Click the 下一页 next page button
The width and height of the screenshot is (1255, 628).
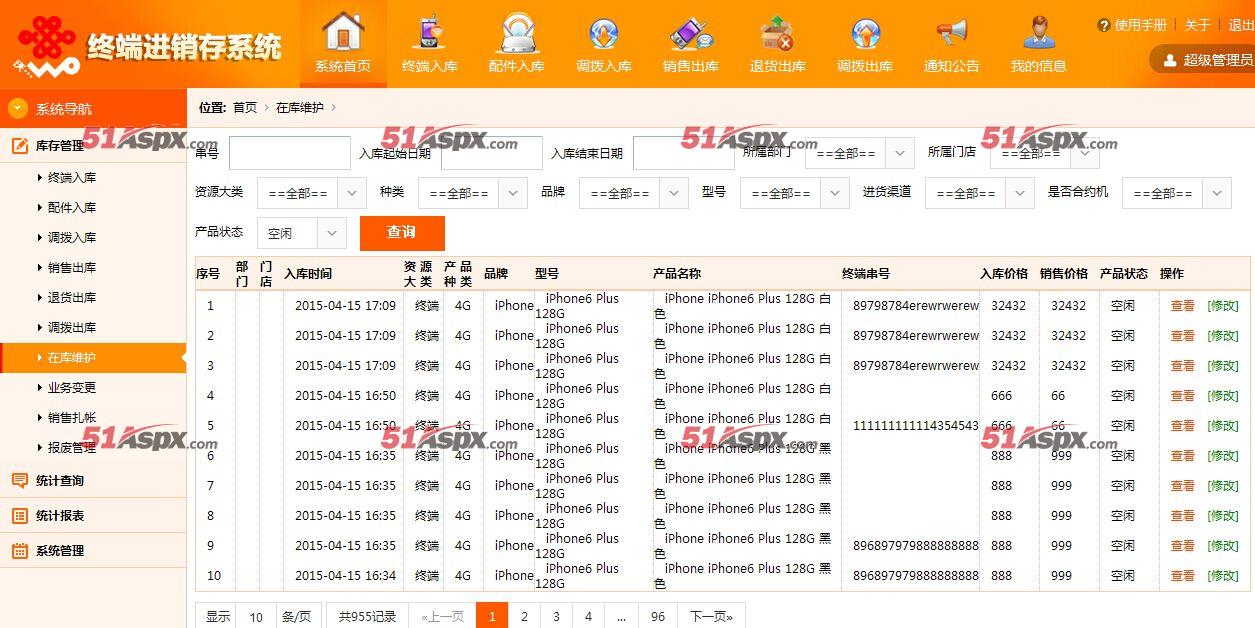point(711,616)
